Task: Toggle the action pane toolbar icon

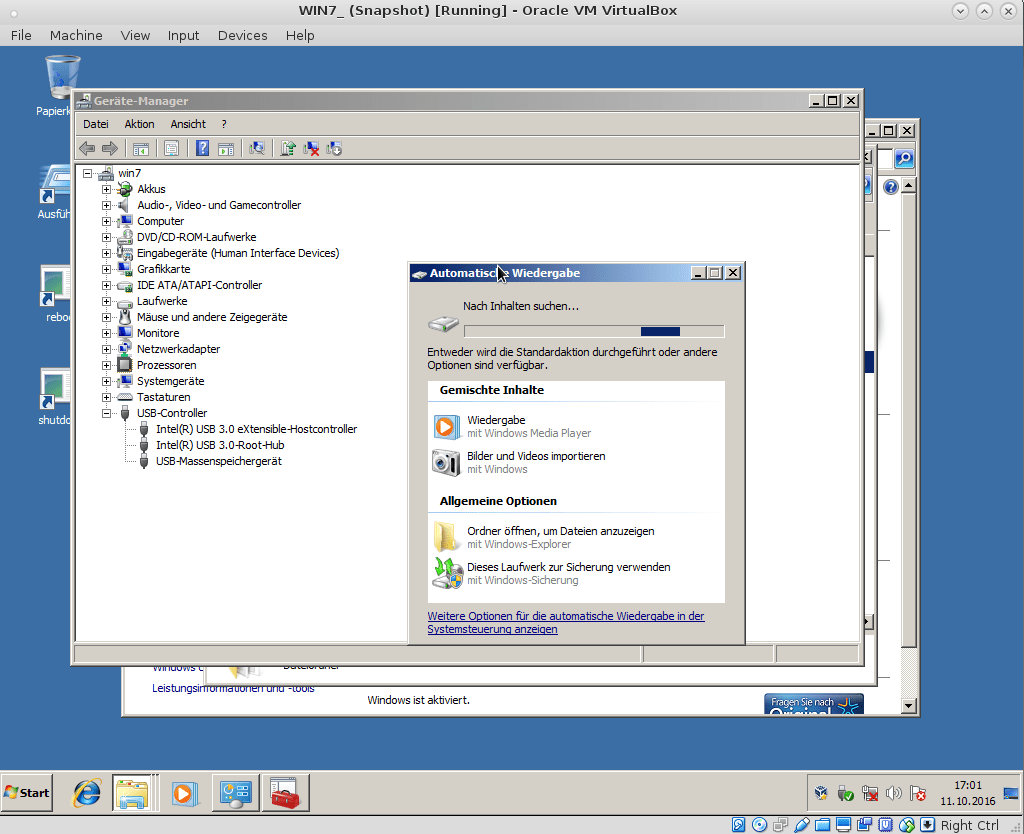Action: click(226, 149)
